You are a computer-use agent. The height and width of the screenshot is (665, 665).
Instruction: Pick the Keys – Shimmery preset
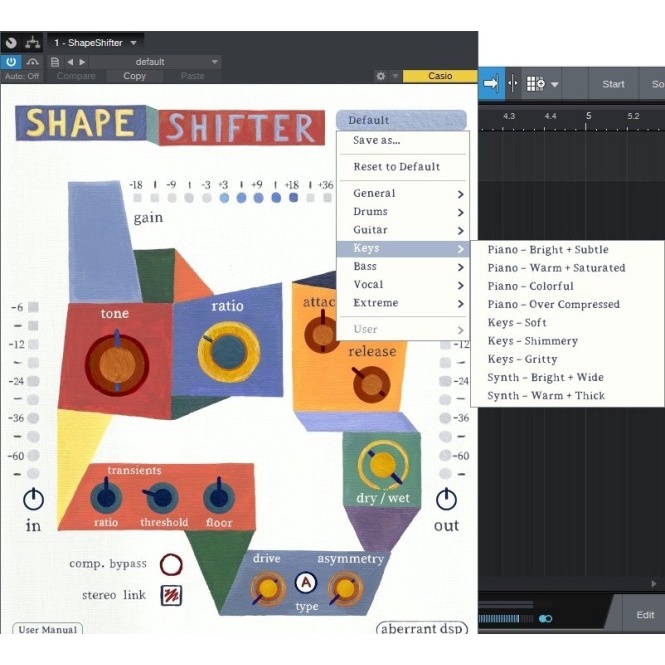(x=567, y=341)
